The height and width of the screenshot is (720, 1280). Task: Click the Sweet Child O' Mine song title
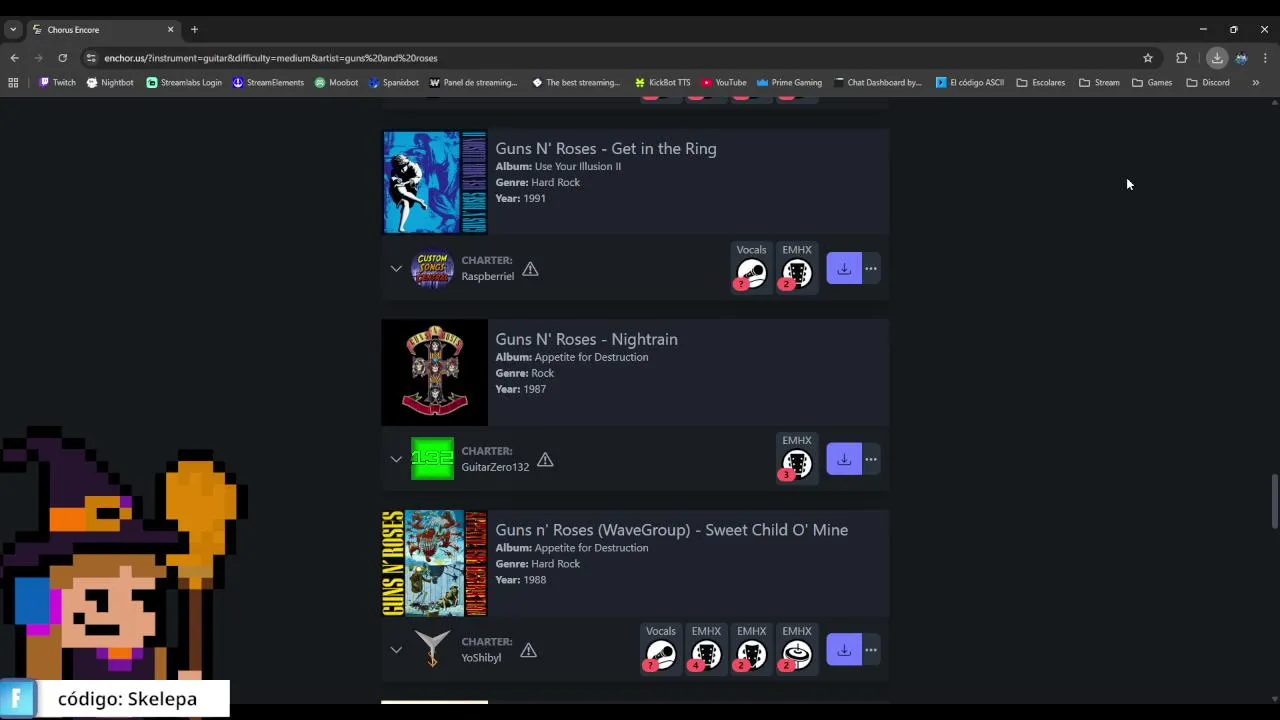(x=671, y=530)
